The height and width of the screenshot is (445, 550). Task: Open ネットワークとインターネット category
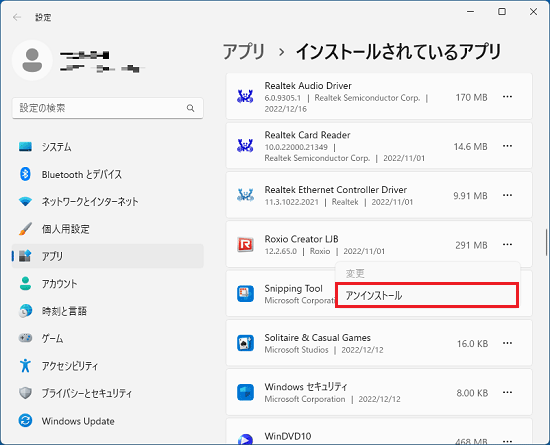pyautogui.click(x=107, y=202)
